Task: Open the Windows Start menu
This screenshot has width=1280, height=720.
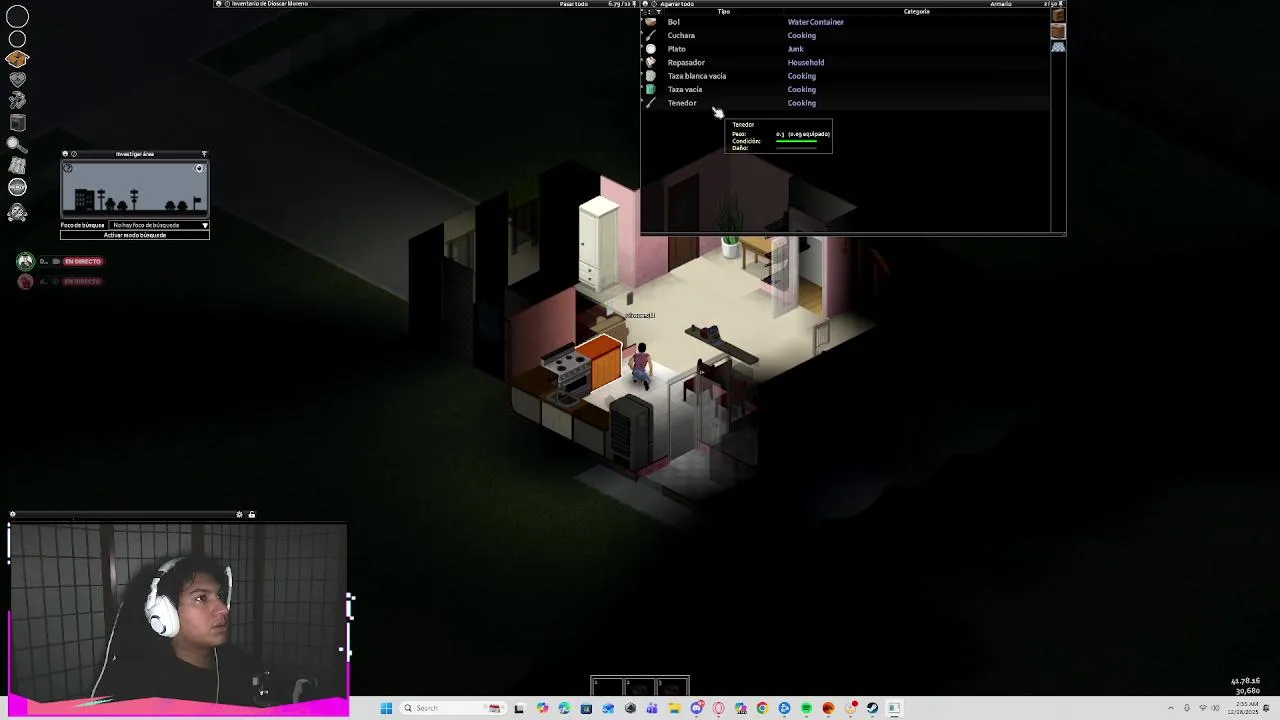Action: [386, 708]
